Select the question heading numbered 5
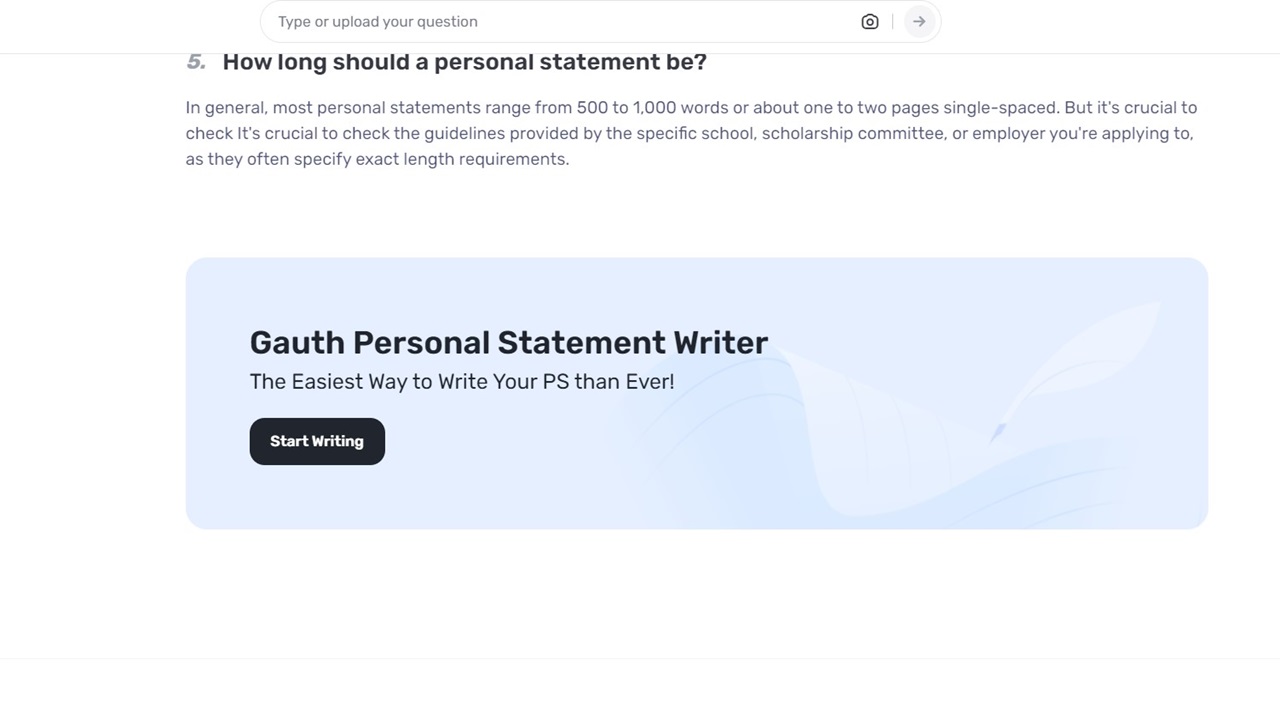The image size is (1280, 720). tap(464, 61)
